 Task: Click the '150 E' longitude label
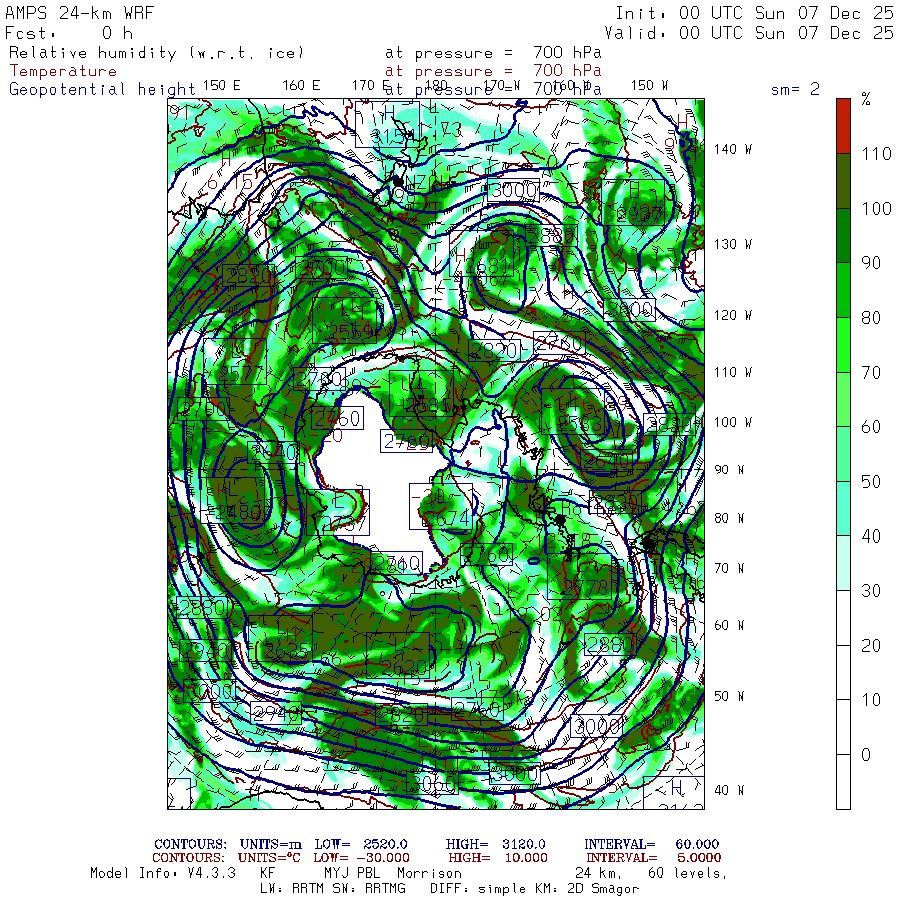click(221, 85)
